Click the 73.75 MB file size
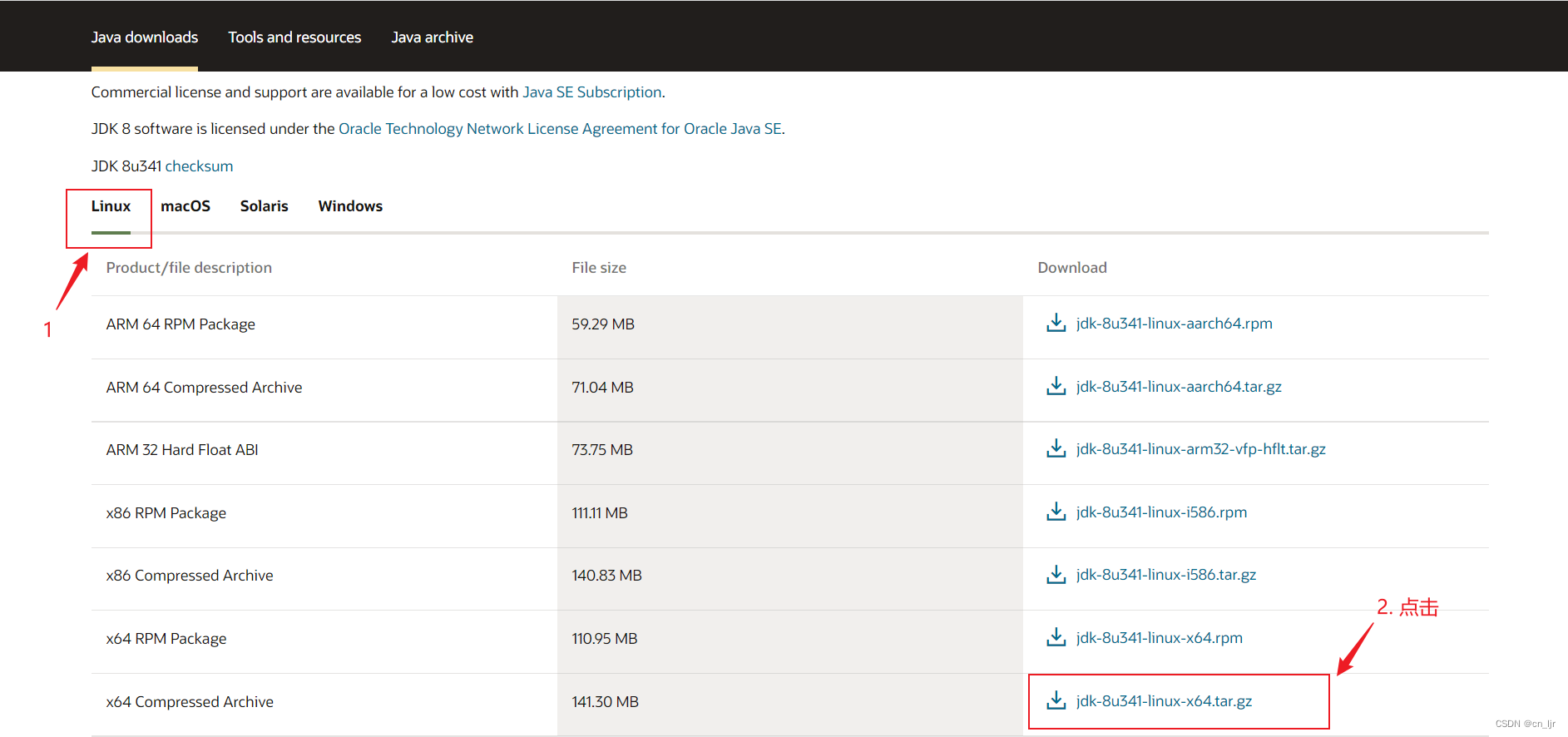The image size is (1568, 737). [602, 450]
